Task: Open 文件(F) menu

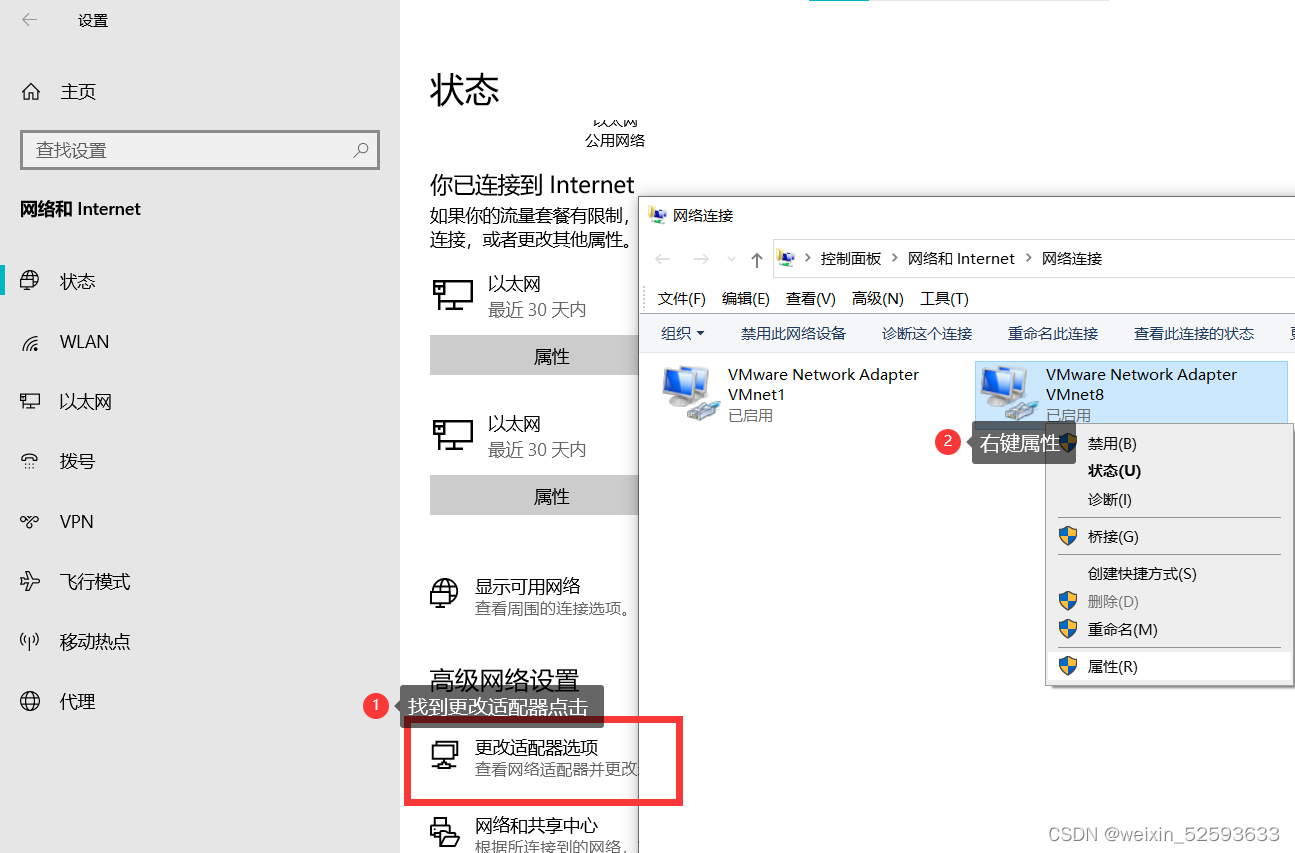Action: [682, 298]
